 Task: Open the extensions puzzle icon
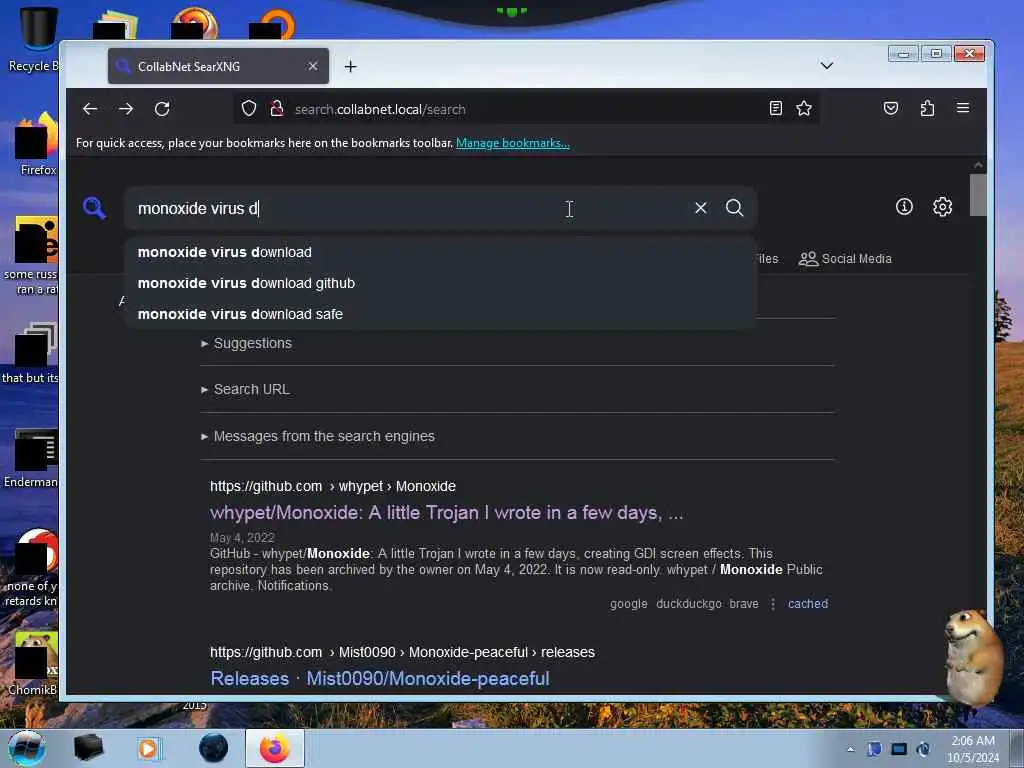[927, 108]
